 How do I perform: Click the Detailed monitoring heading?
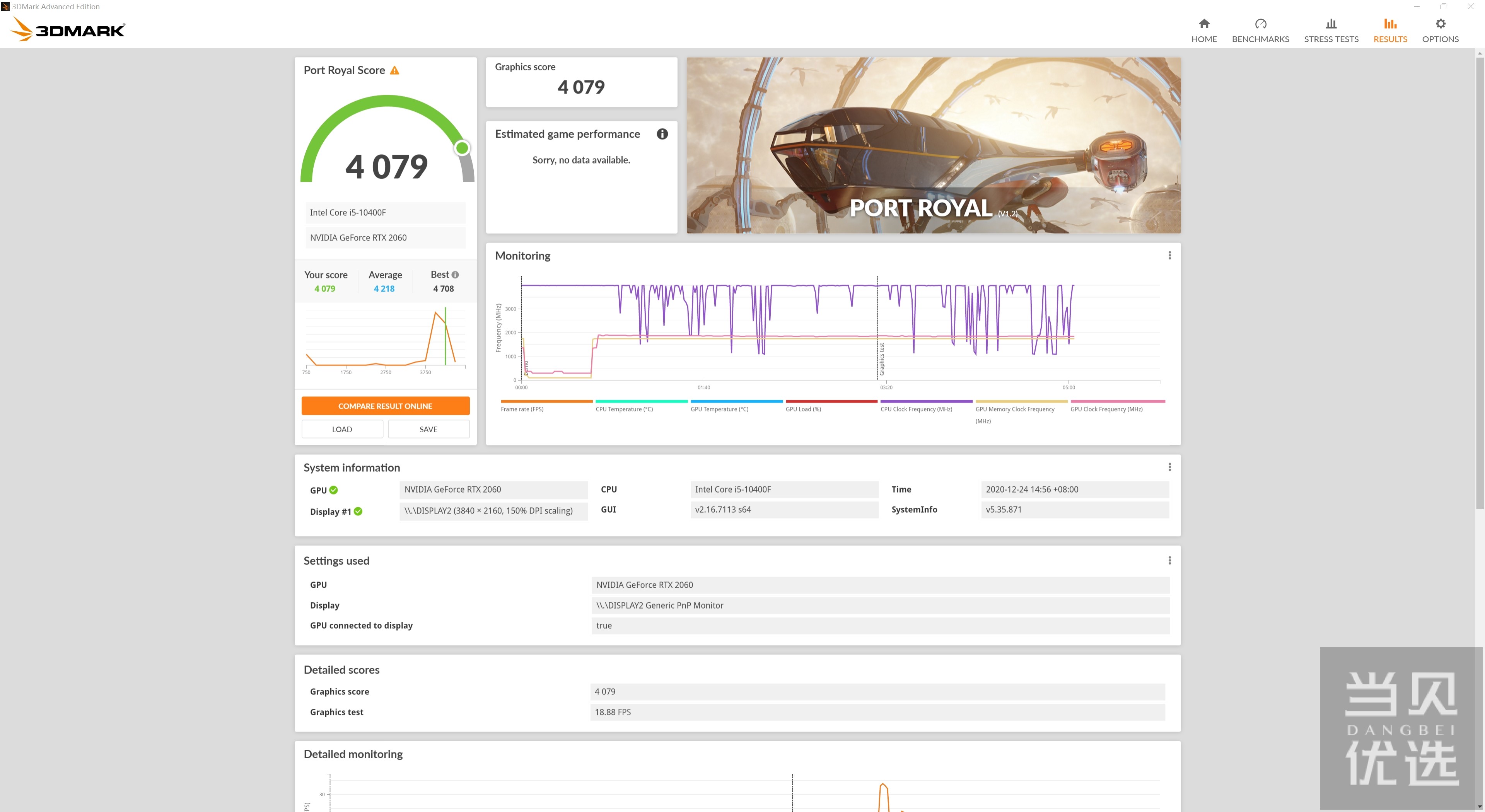coord(353,754)
